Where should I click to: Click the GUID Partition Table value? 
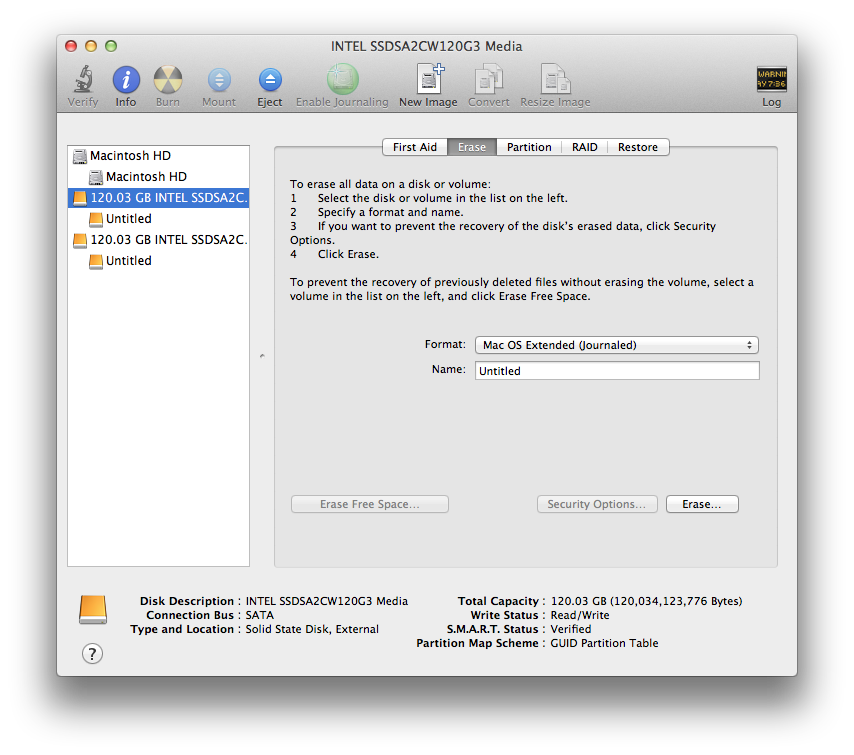click(605, 643)
